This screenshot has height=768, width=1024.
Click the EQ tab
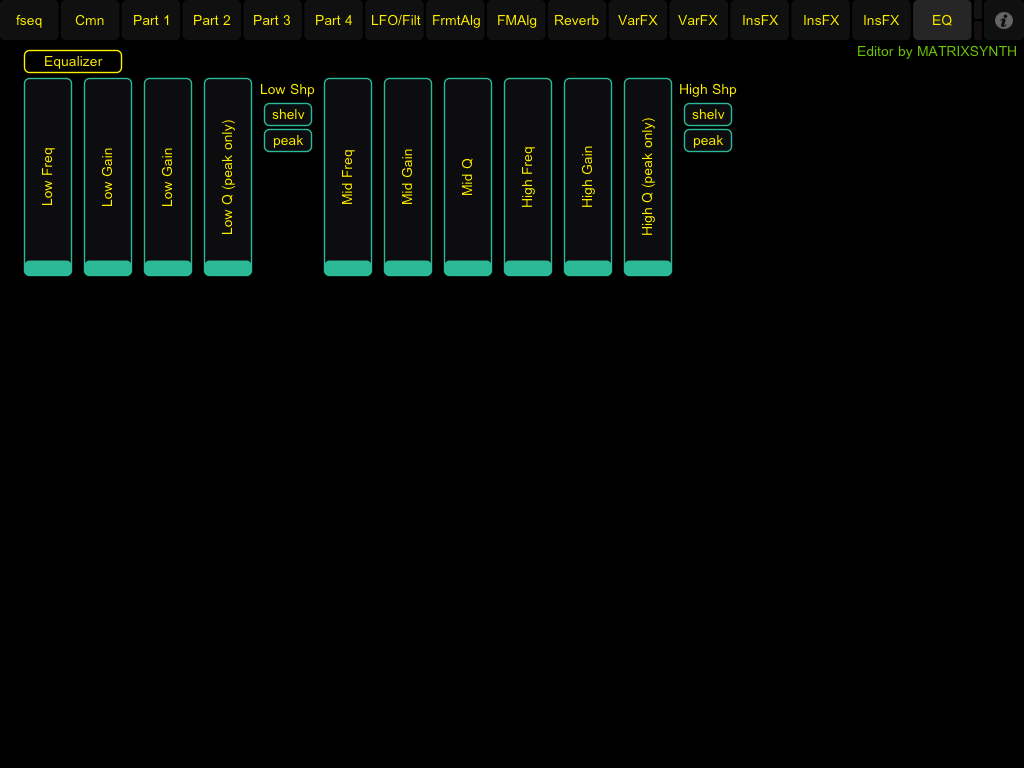[942, 20]
